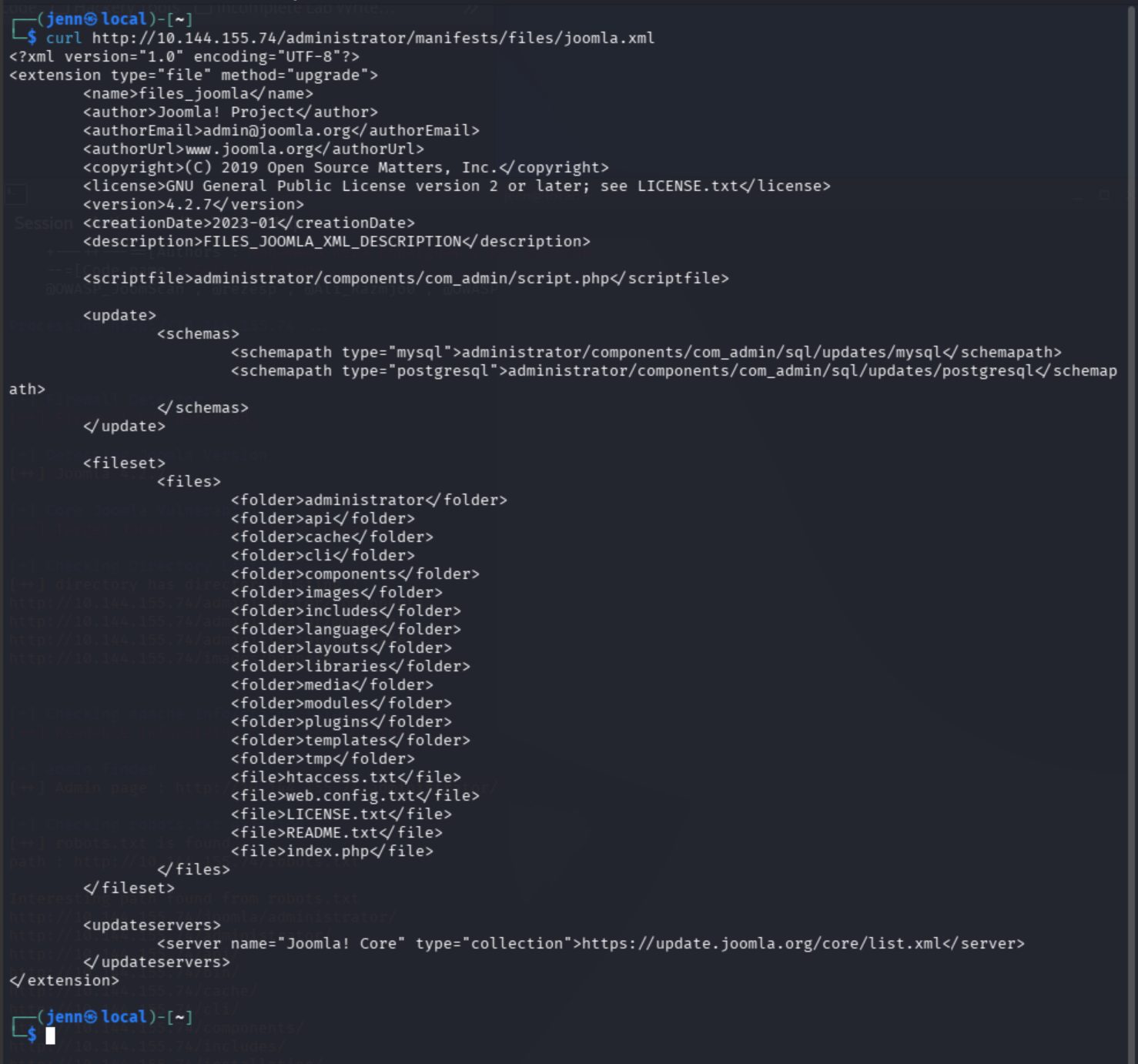Select the version 4.2.7 line
1138x1064 pixels.
pos(193,204)
